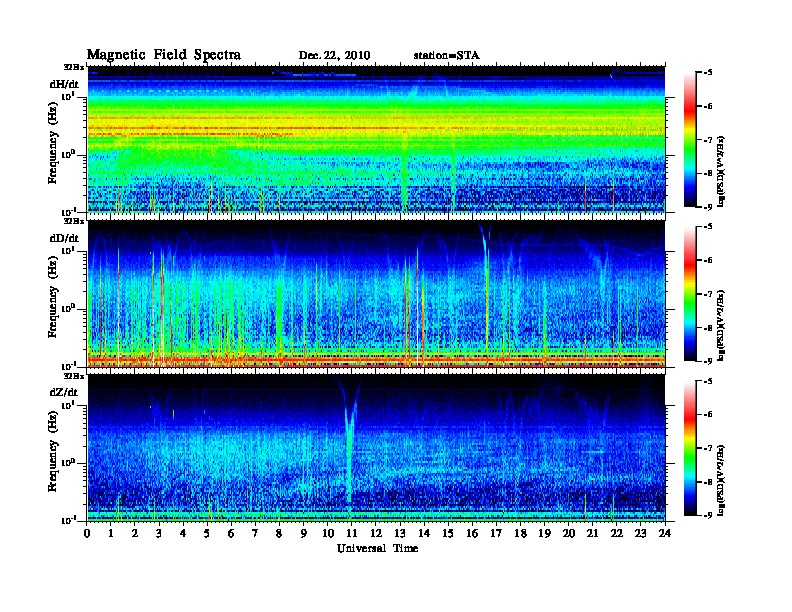Image resolution: width=792 pixels, height=612 pixels.
Task: Click the hour "6" tick label on the time axis
Action: (231, 533)
